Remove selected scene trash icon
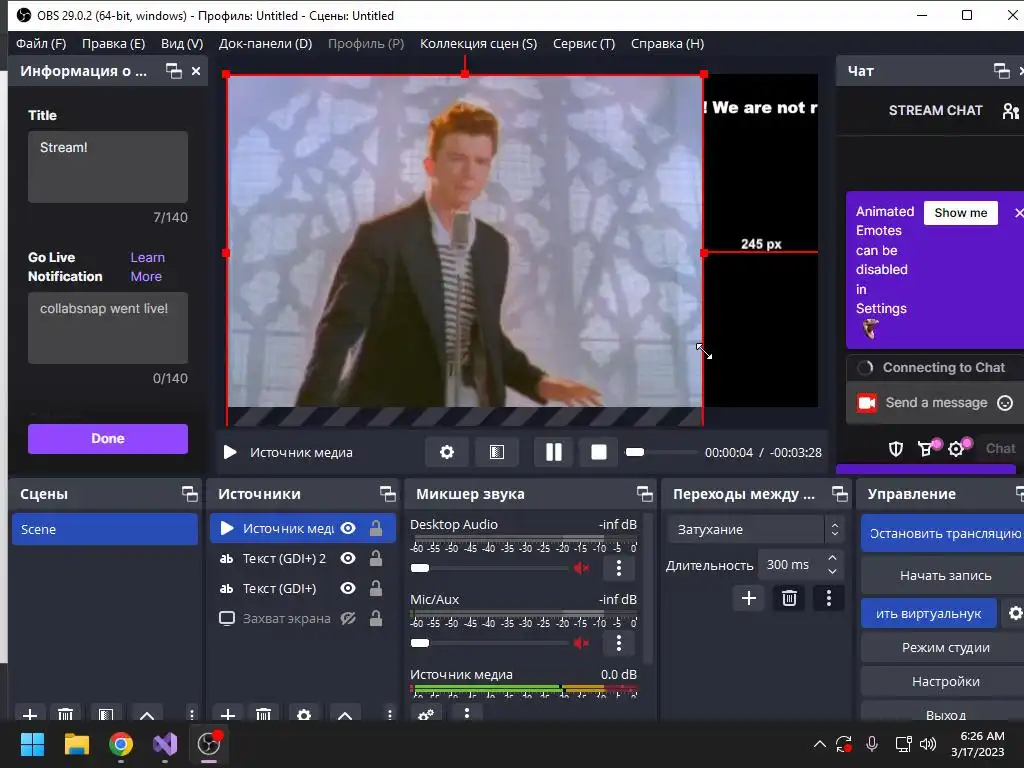 tap(65, 714)
